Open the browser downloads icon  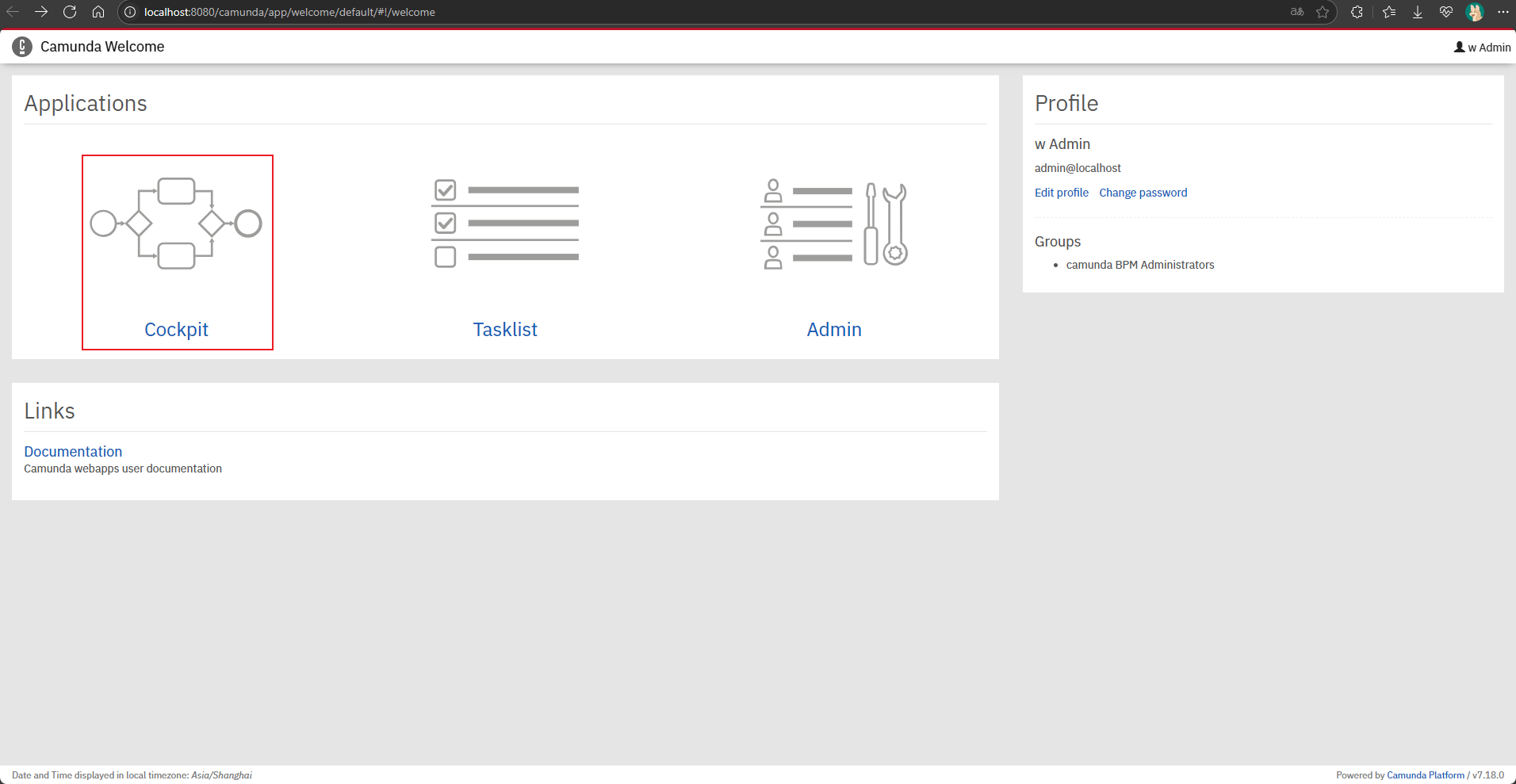point(1418,12)
